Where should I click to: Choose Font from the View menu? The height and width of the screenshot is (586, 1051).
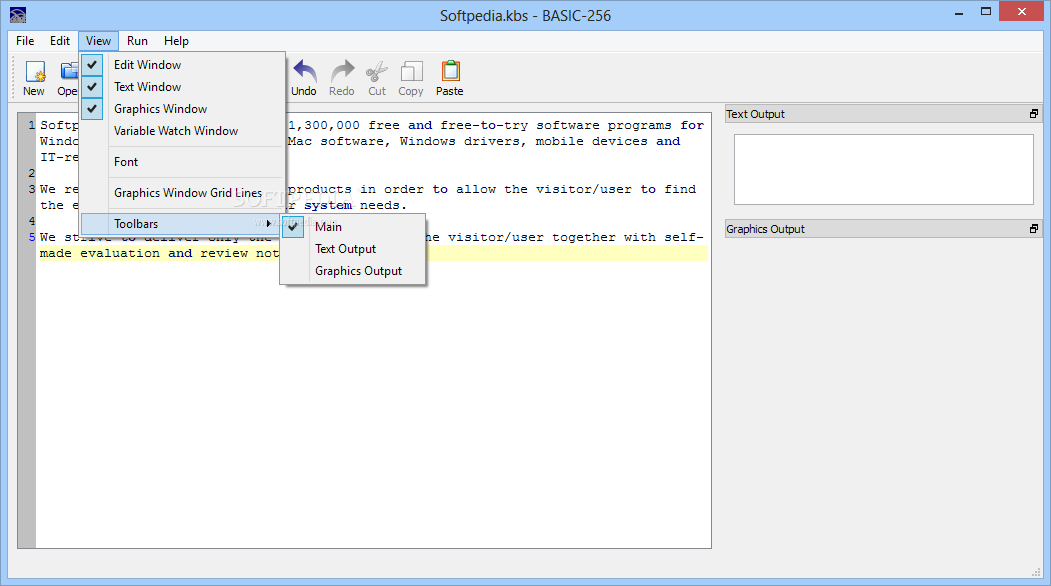click(182, 162)
